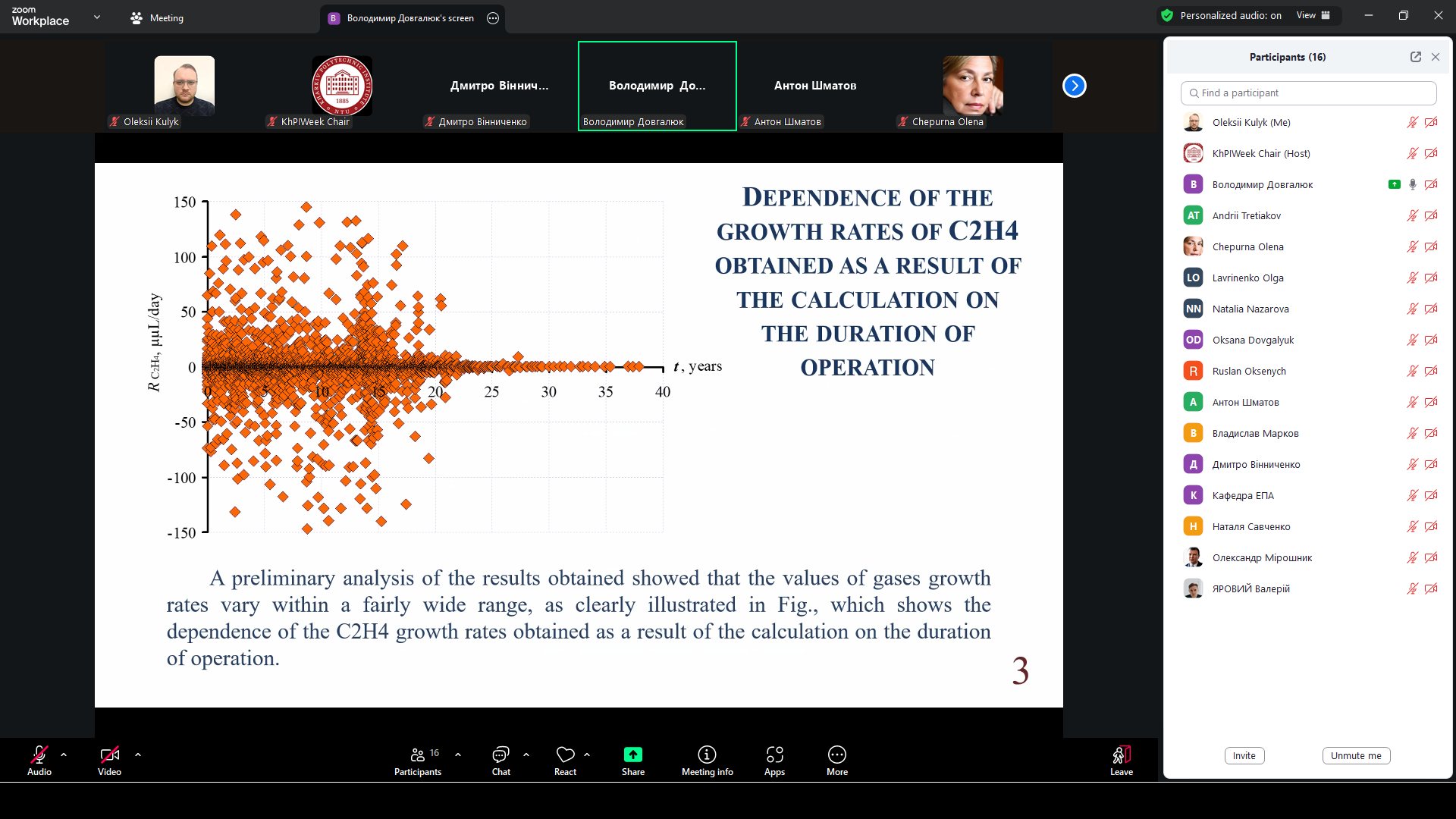Click the More options icon
1456x819 pixels.
click(836, 755)
